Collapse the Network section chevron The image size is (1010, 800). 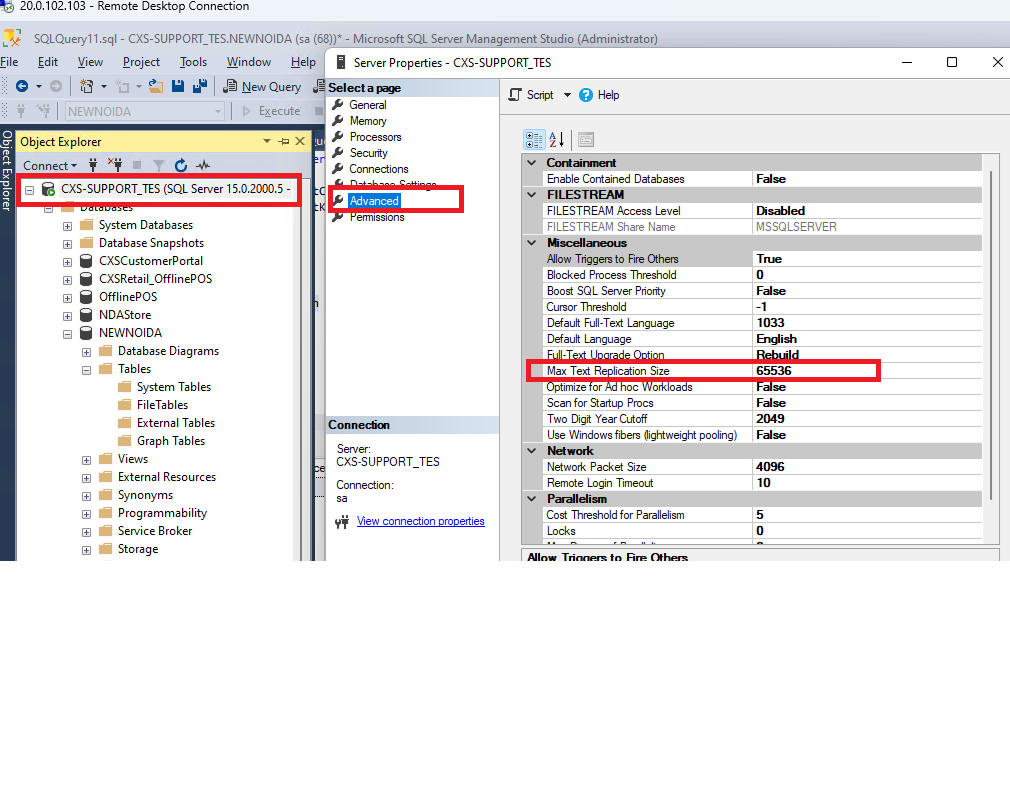pos(532,451)
